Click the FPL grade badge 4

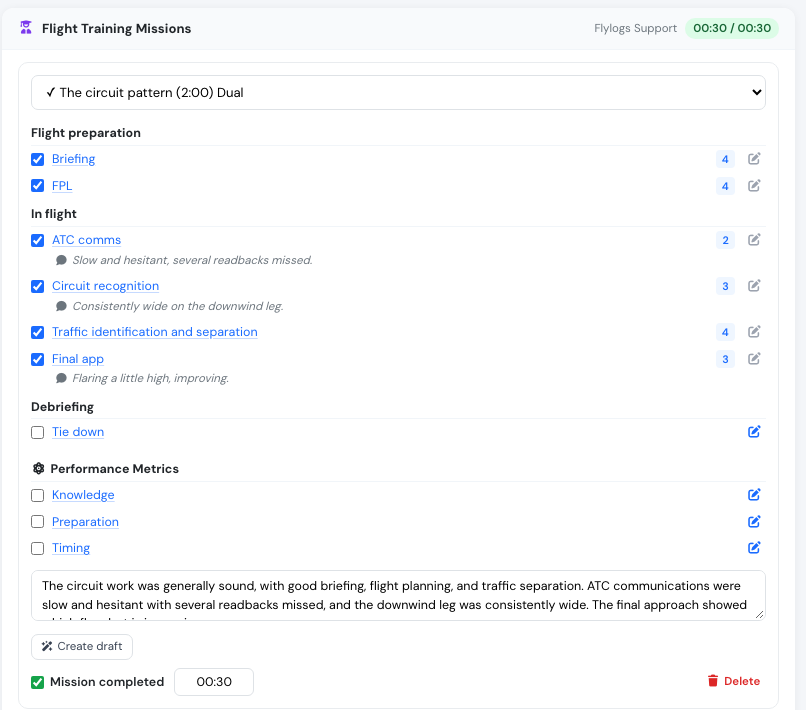[725, 186]
